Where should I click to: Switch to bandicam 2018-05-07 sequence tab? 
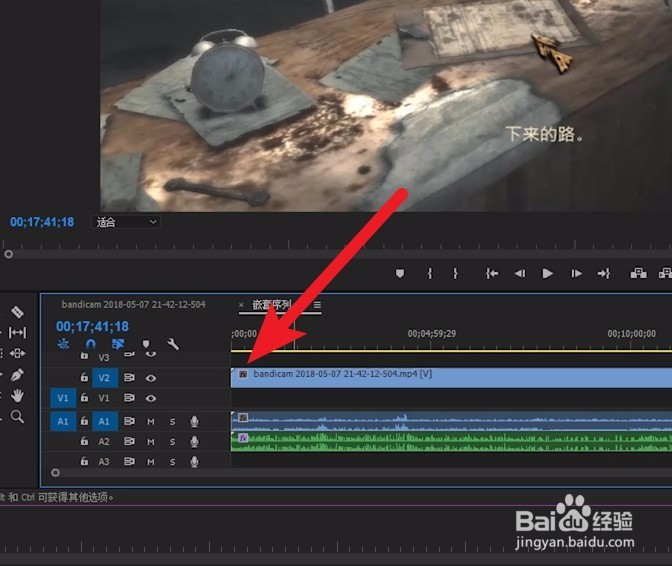(x=133, y=305)
